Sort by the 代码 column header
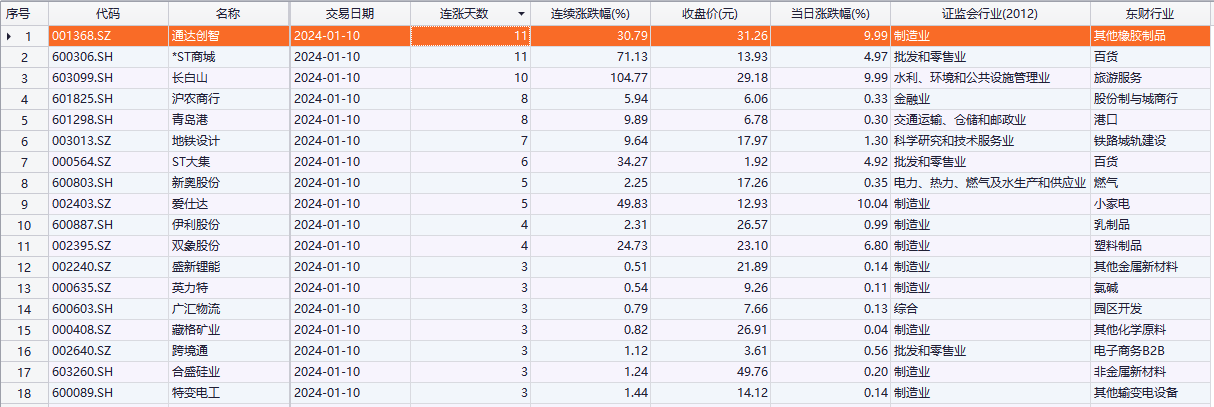The height and width of the screenshot is (407, 1214). [107, 14]
